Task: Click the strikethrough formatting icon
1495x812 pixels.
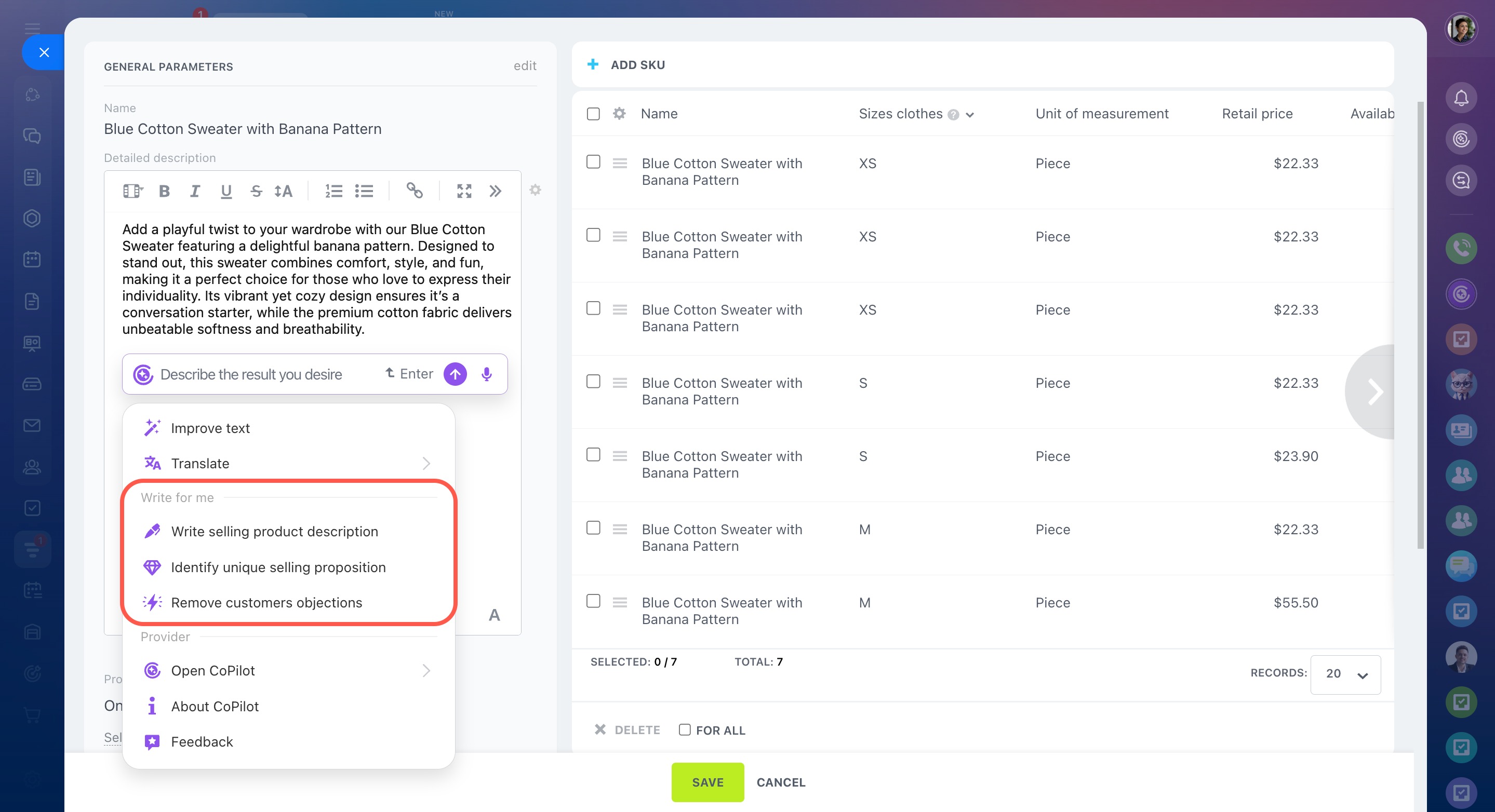Action: click(x=256, y=192)
